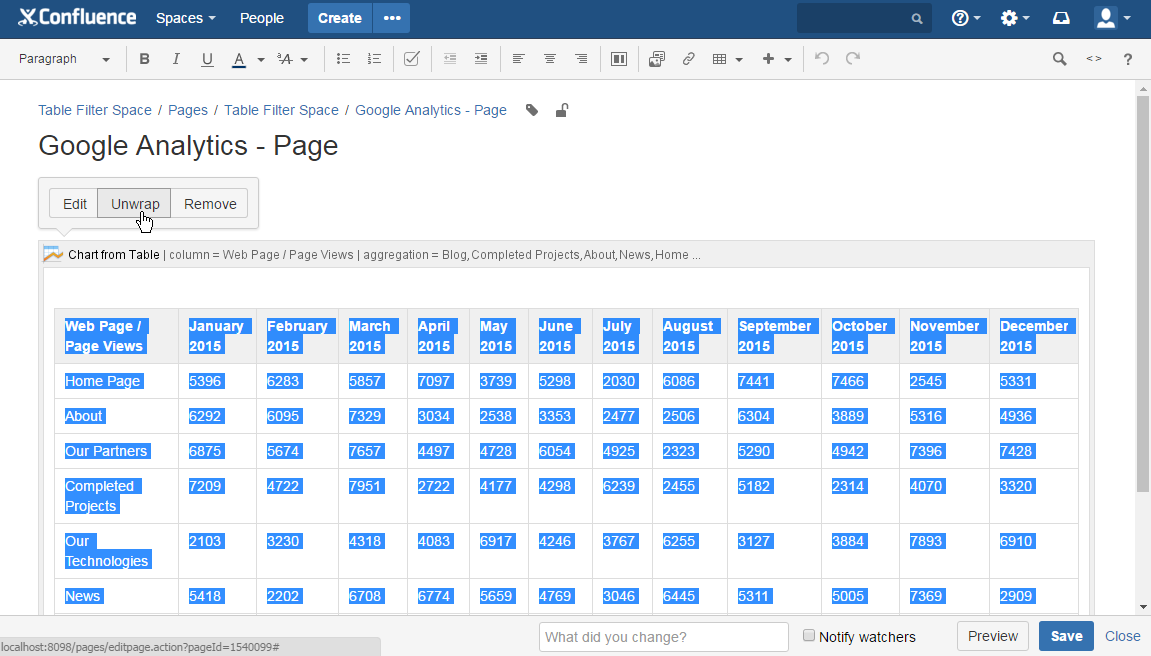The width and height of the screenshot is (1151, 656).
Task: Insert files and images
Action: coord(656,59)
